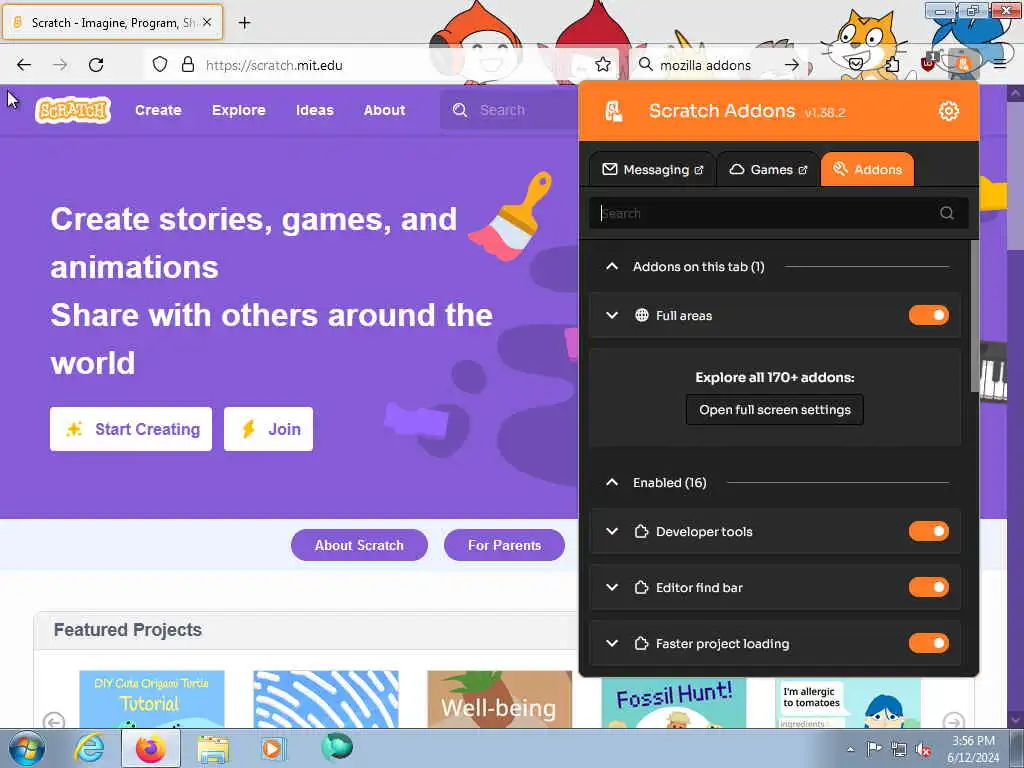
Task: Open About in Scratch navigation
Action: click(x=384, y=110)
